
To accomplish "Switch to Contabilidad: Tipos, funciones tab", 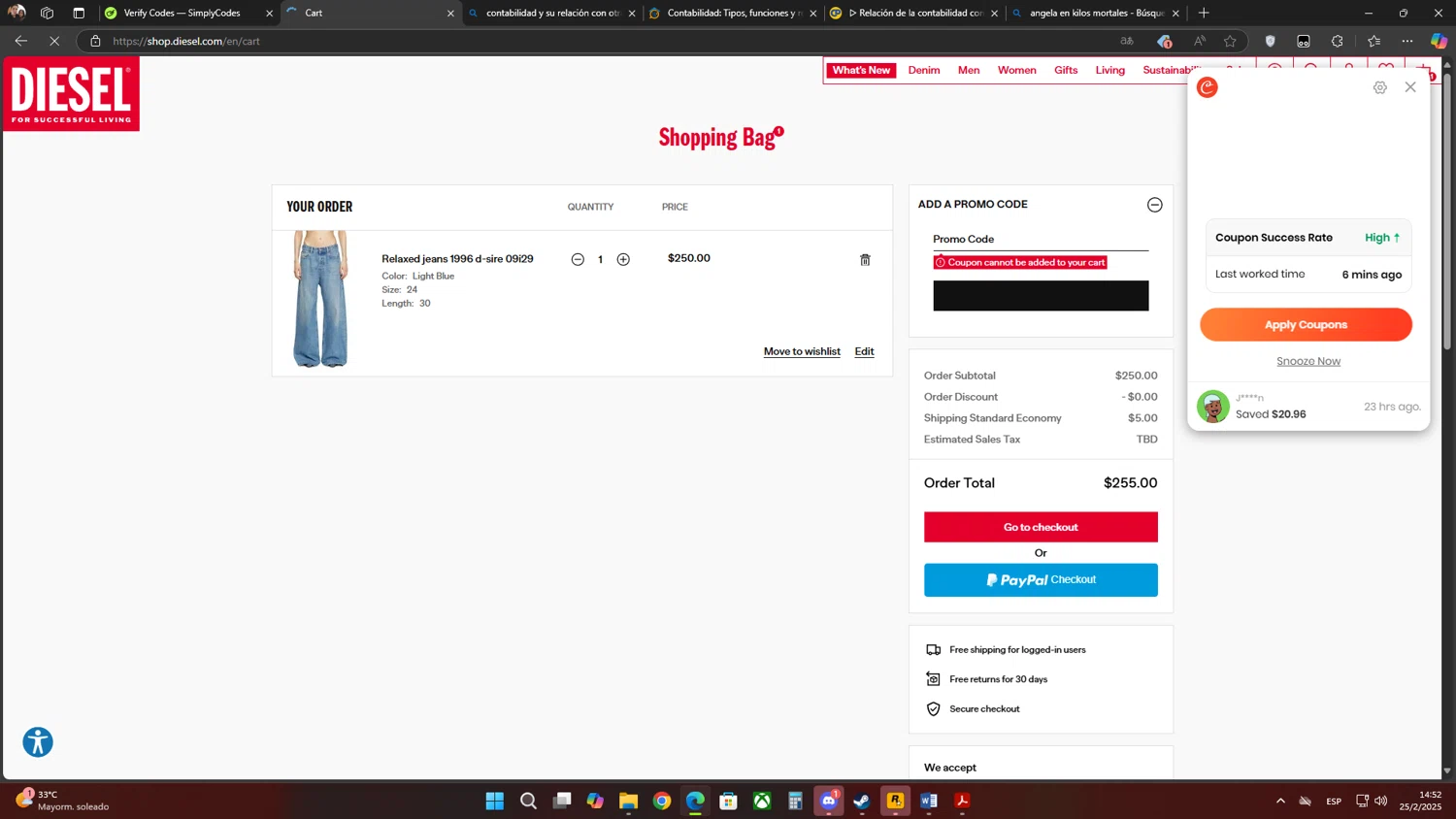I will pyautogui.click(x=733, y=13).
